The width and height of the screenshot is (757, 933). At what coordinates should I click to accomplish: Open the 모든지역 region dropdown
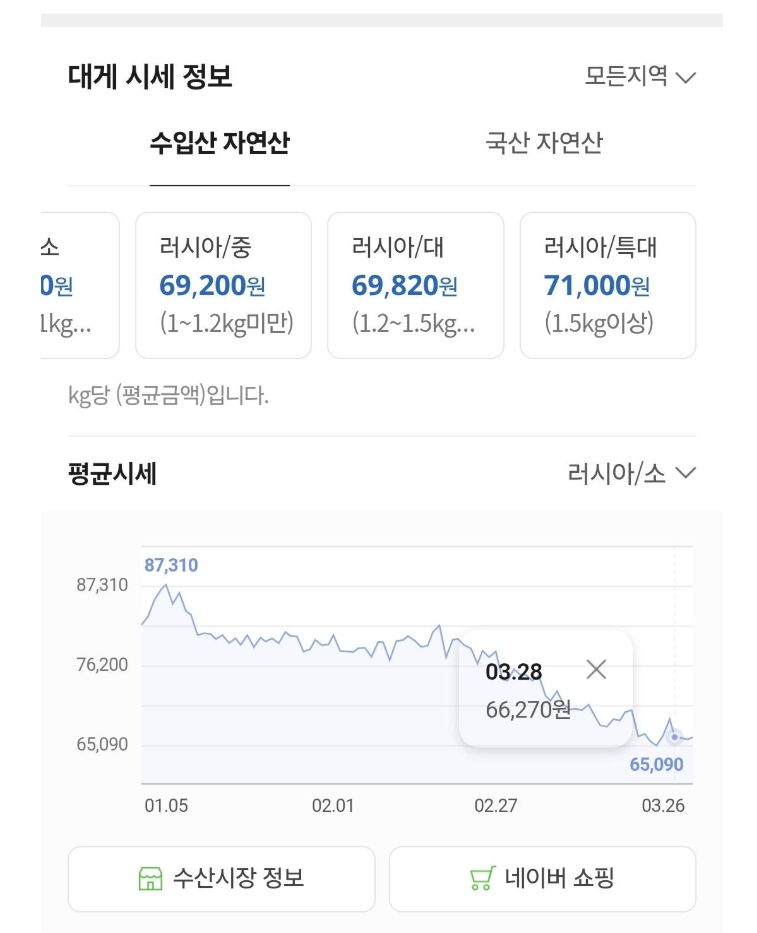pos(638,77)
